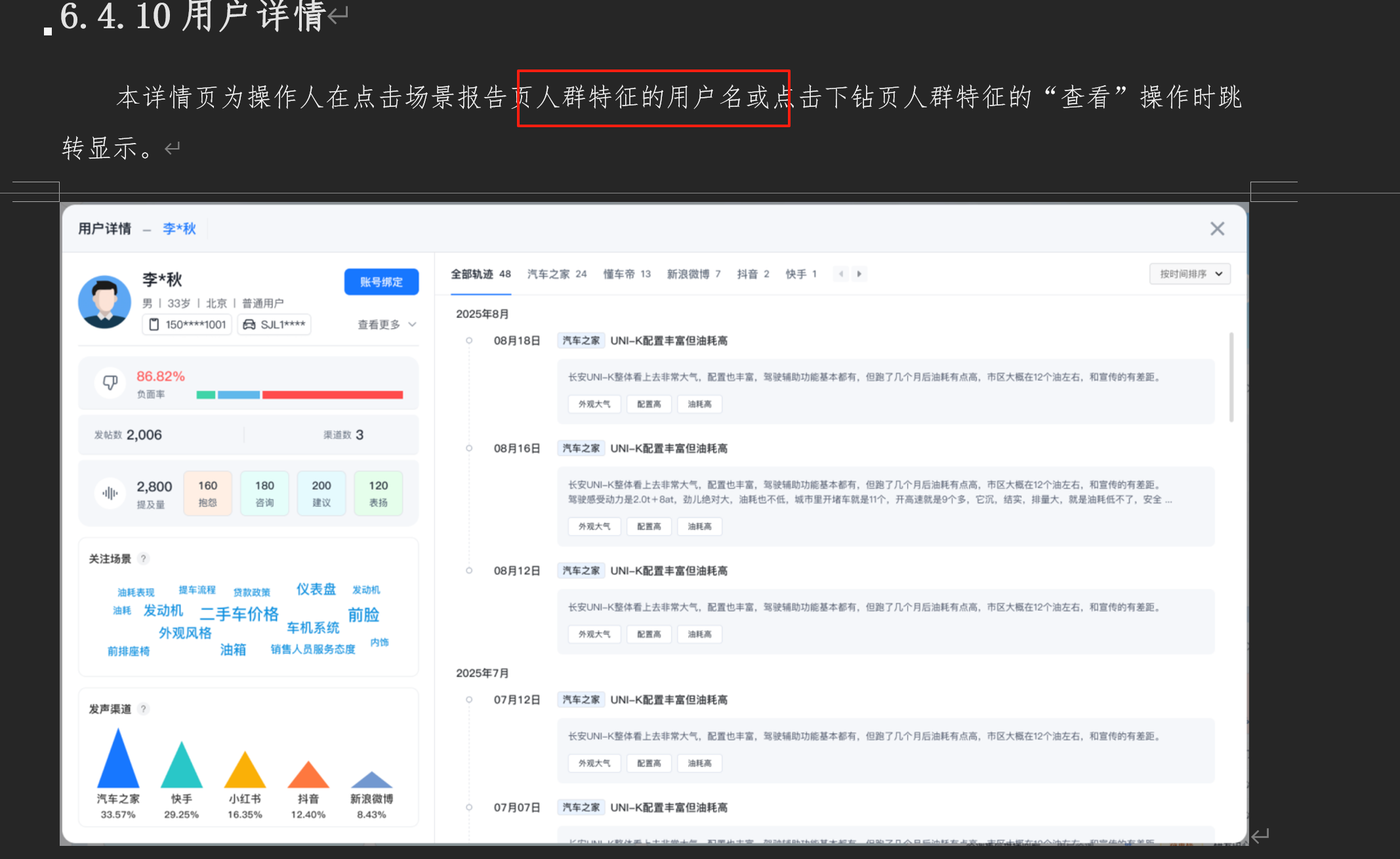This screenshot has width=1400, height=859.
Task: Click the 李*秋 breadcrumb link
Action: [179, 229]
